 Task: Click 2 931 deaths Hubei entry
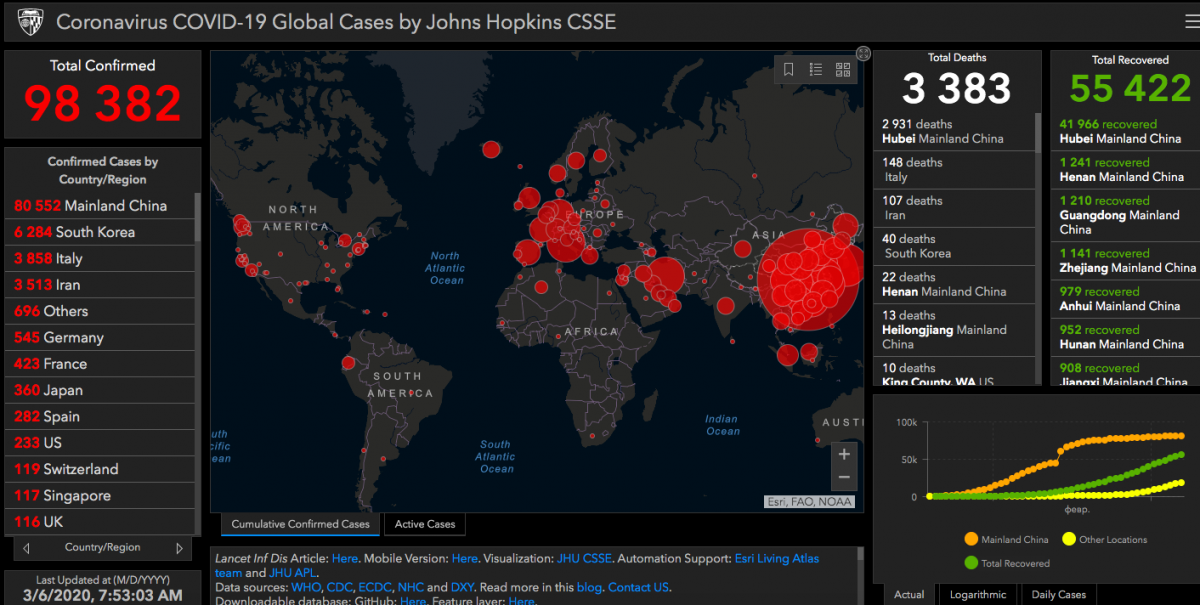tap(956, 131)
